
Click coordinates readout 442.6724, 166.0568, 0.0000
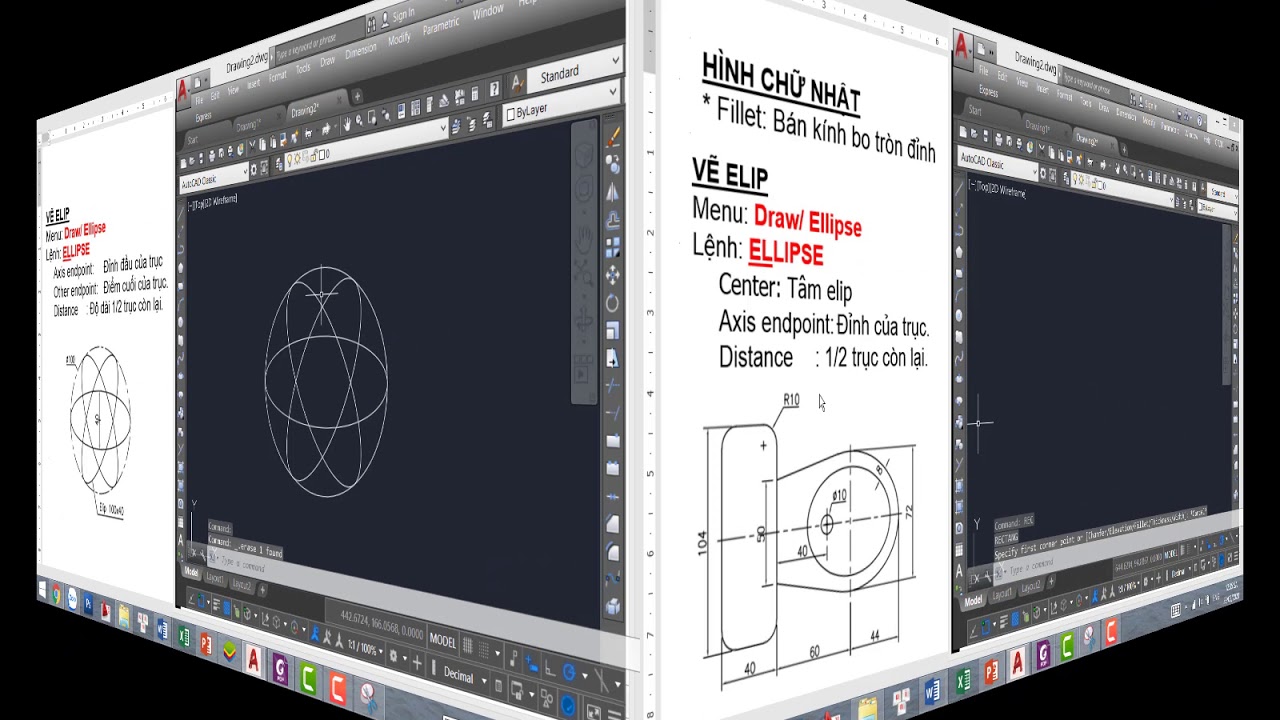(382, 627)
